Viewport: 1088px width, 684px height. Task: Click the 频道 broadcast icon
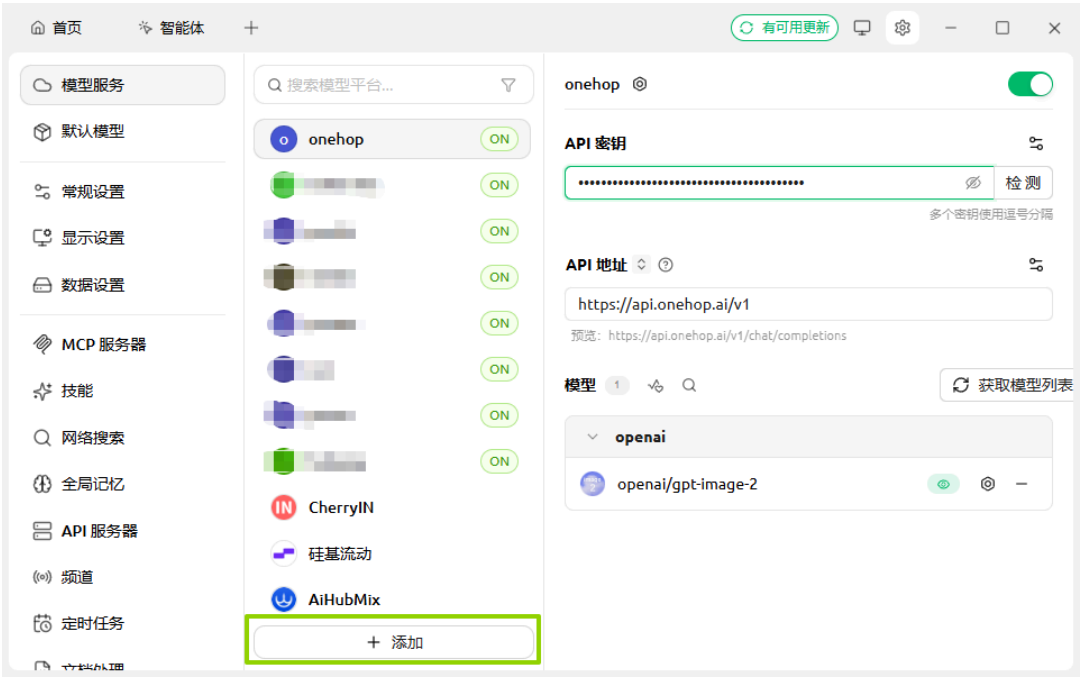(x=42, y=579)
